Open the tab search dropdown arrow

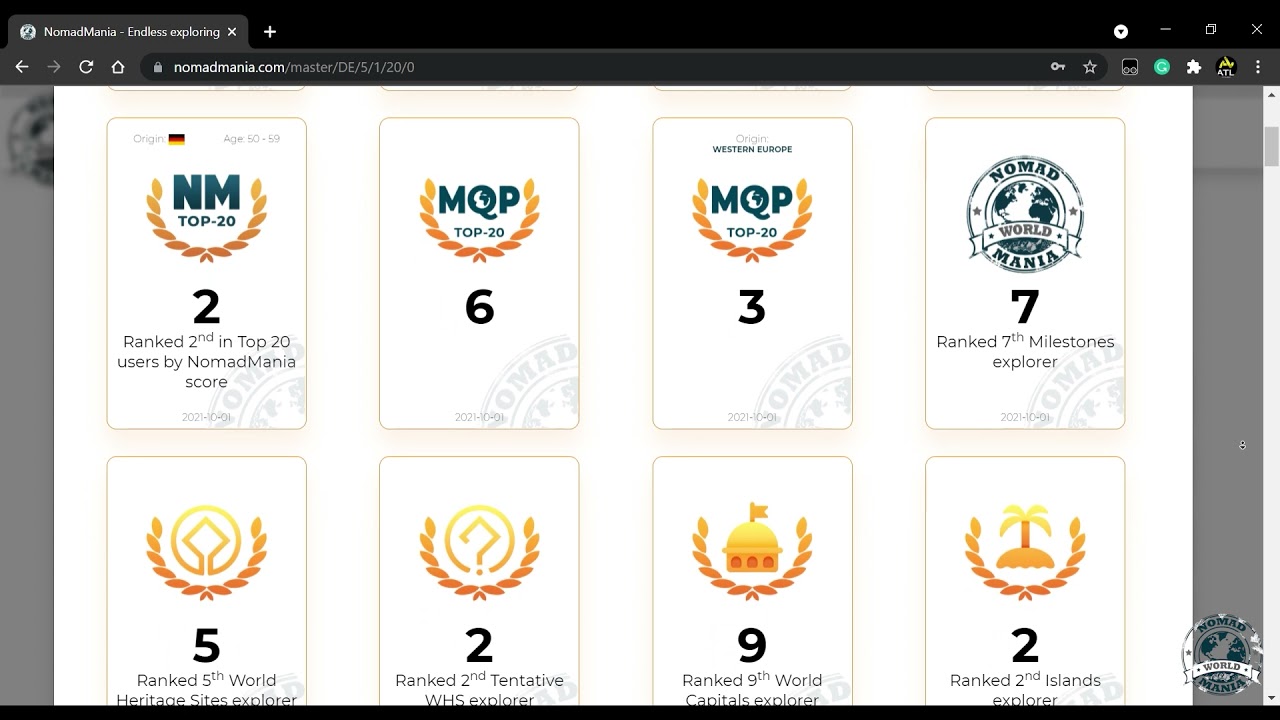[1121, 31]
